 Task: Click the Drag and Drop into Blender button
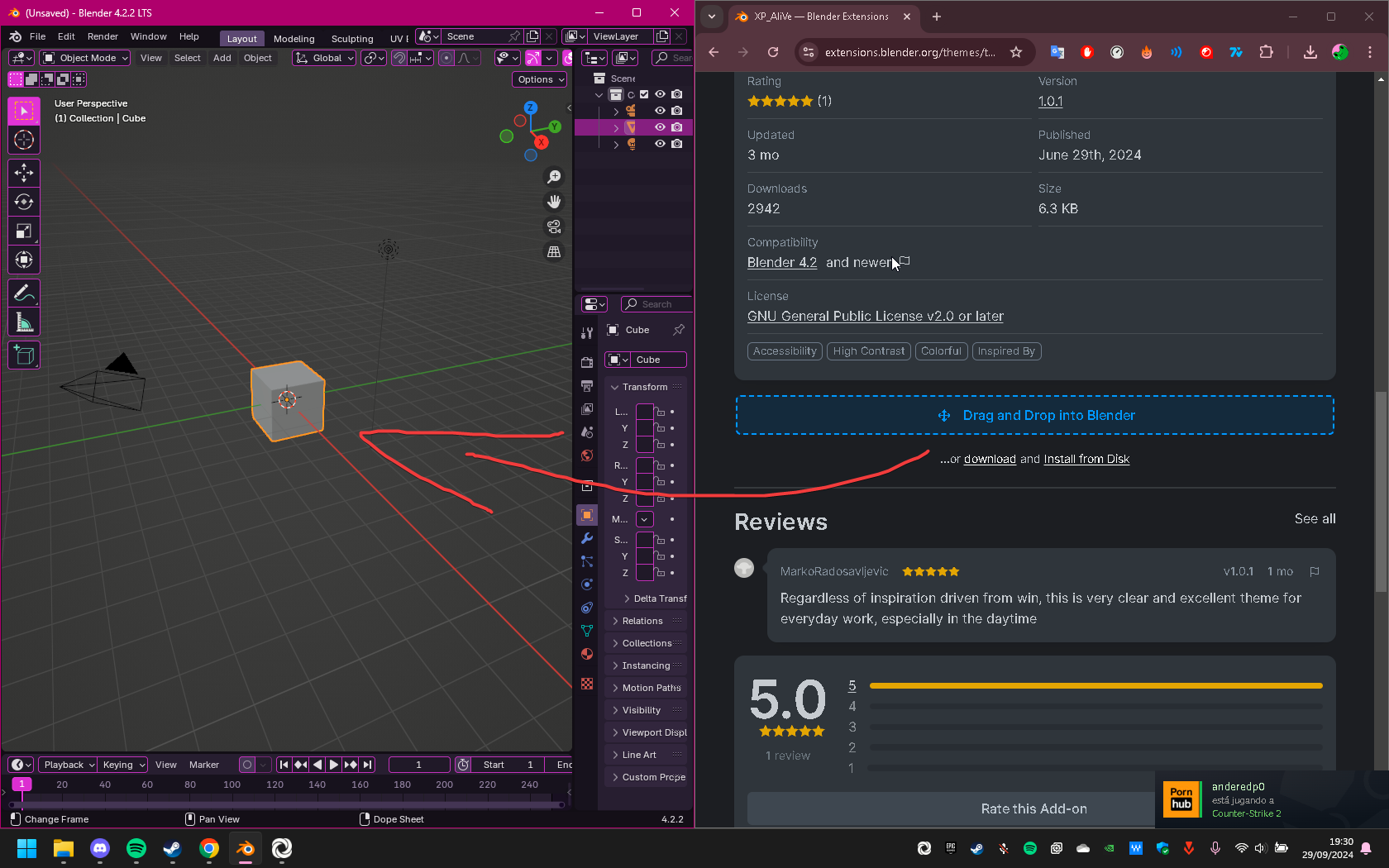pos(1034,415)
